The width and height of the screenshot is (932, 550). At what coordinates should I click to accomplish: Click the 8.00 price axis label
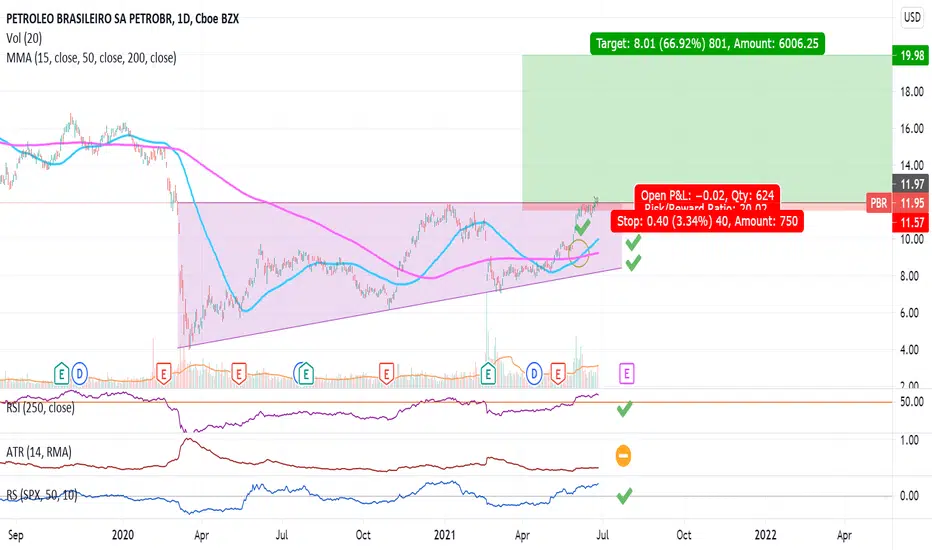912,276
